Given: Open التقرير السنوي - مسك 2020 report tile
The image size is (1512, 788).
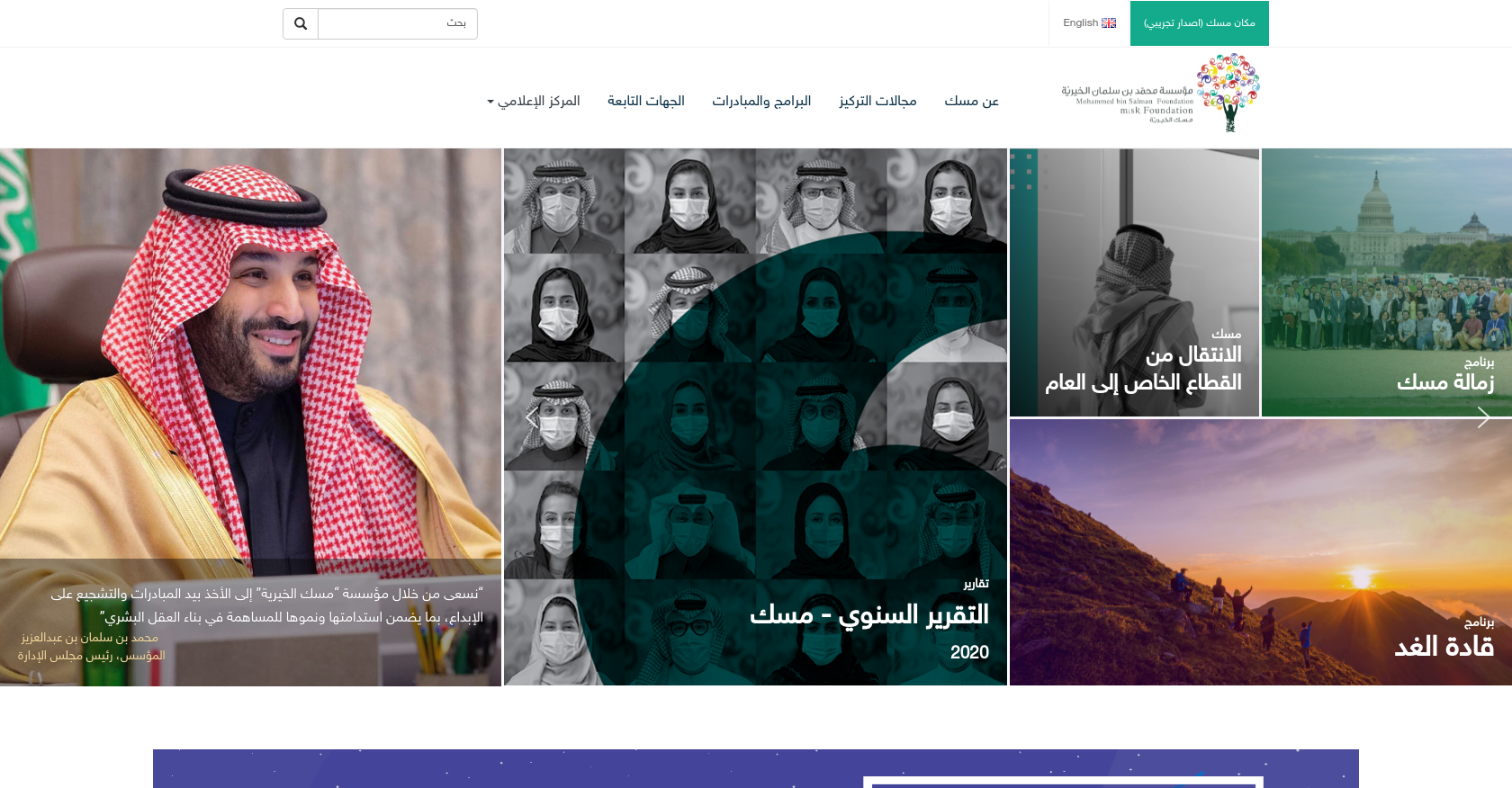Looking at the screenshot, I should 755,417.
